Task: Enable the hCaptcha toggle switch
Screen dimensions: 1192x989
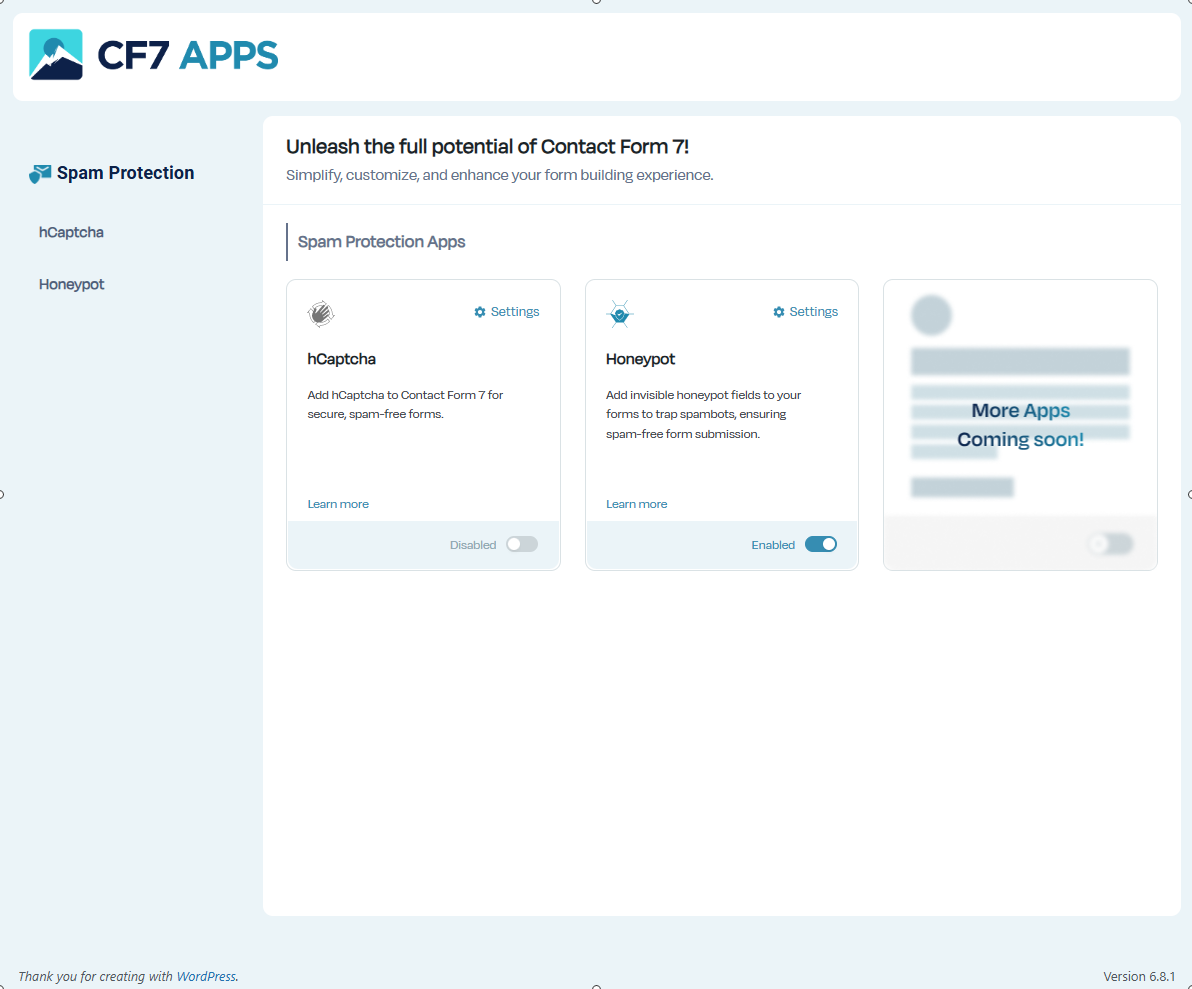Action: [521, 544]
